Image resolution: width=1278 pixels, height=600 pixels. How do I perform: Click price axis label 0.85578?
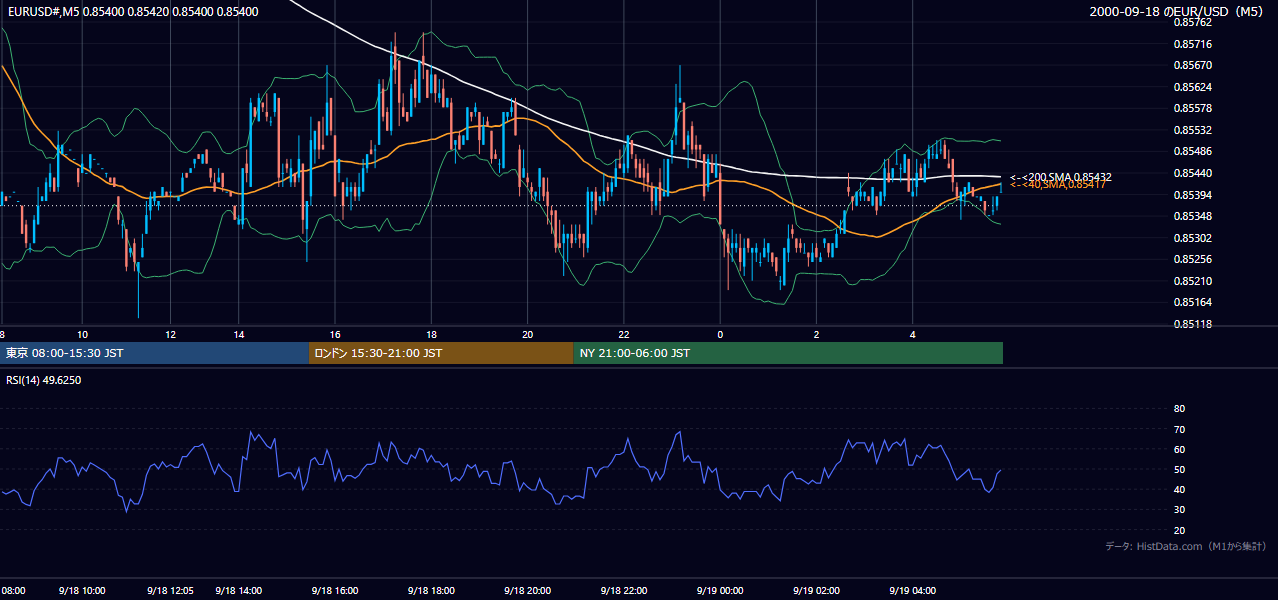coord(1193,108)
